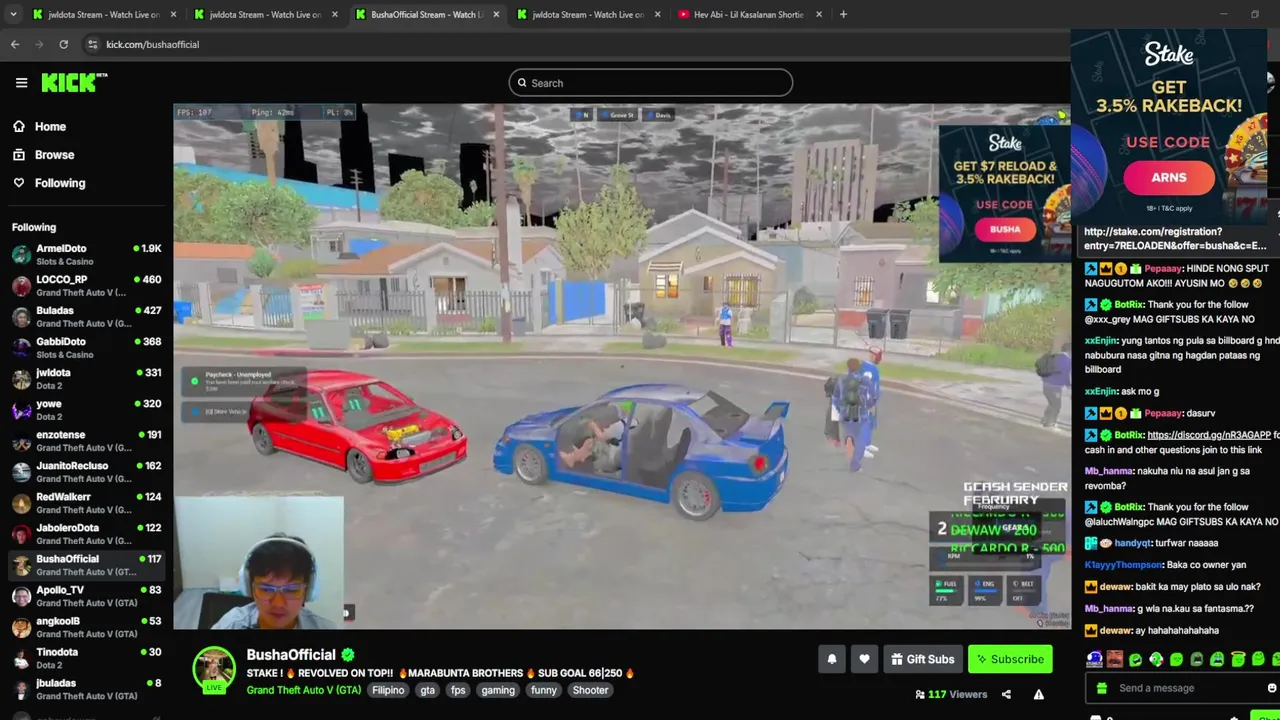Click the address bar URL kick.com/bushaofficial
Image resolution: width=1280 pixels, height=720 pixels.
tap(152, 44)
